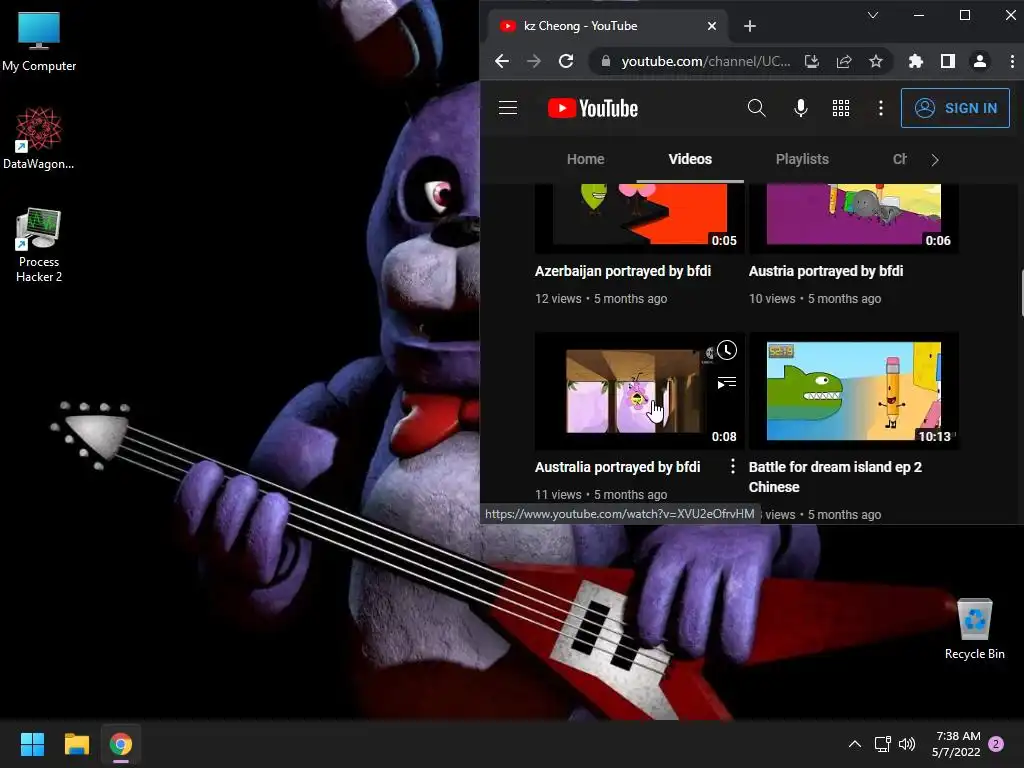This screenshot has height=768, width=1024.
Task: Click title Battle for dream island ep 2 Chinese
Action: pyautogui.click(x=835, y=477)
